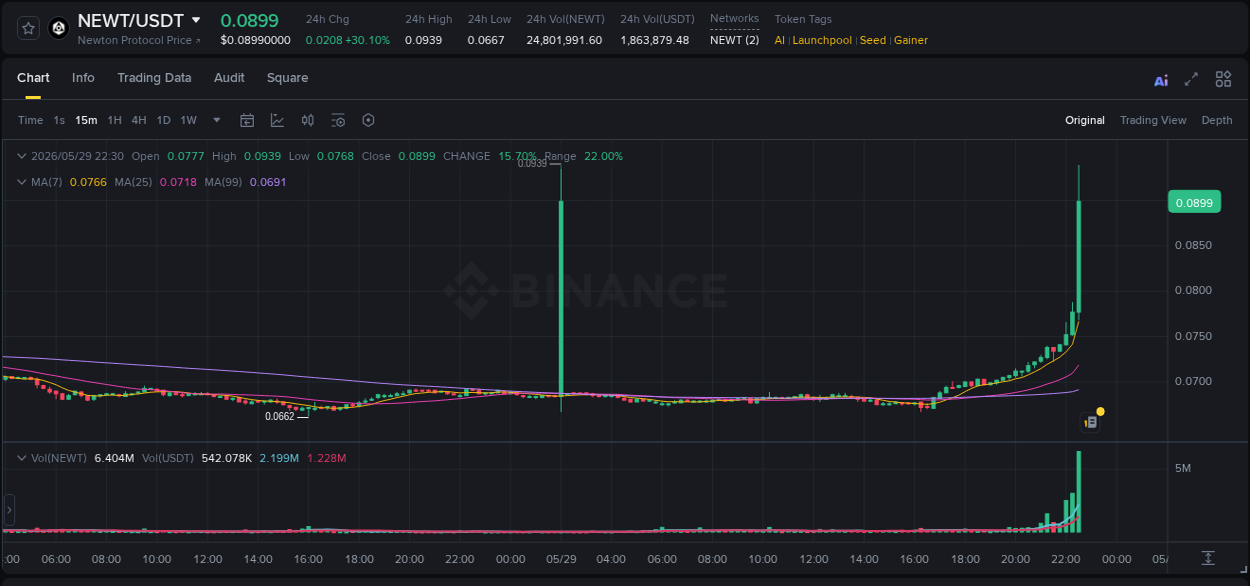The height and width of the screenshot is (586, 1250).
Task: Expand the collapsed left side panel arrow
Action: tap(9, 509)
